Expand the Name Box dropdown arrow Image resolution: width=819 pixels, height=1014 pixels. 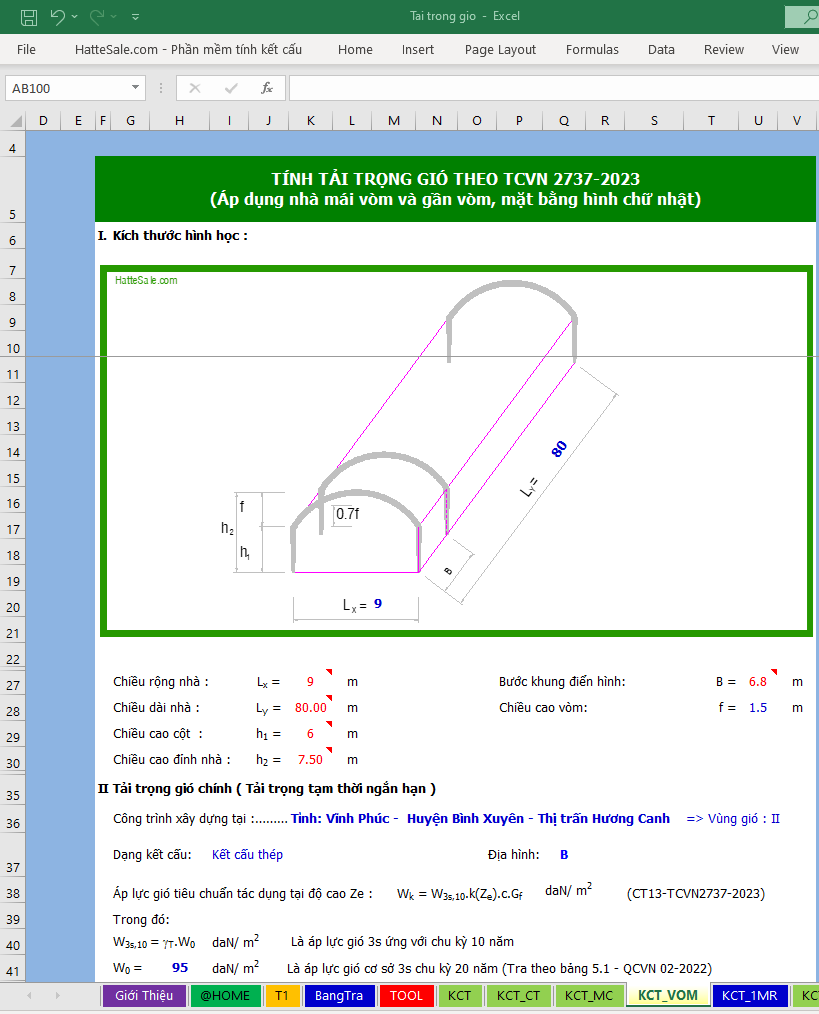click(135, 87)
